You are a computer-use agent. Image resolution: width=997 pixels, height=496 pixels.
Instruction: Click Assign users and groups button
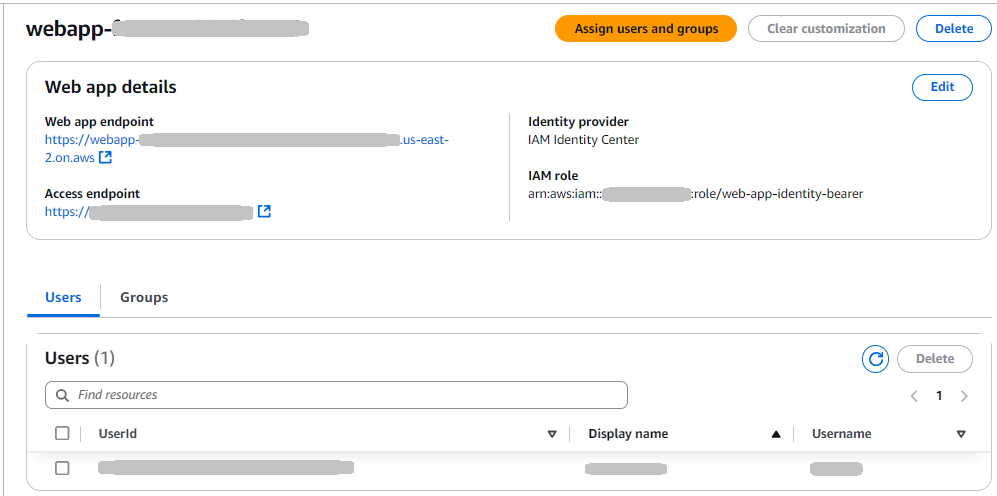point(646,29)
